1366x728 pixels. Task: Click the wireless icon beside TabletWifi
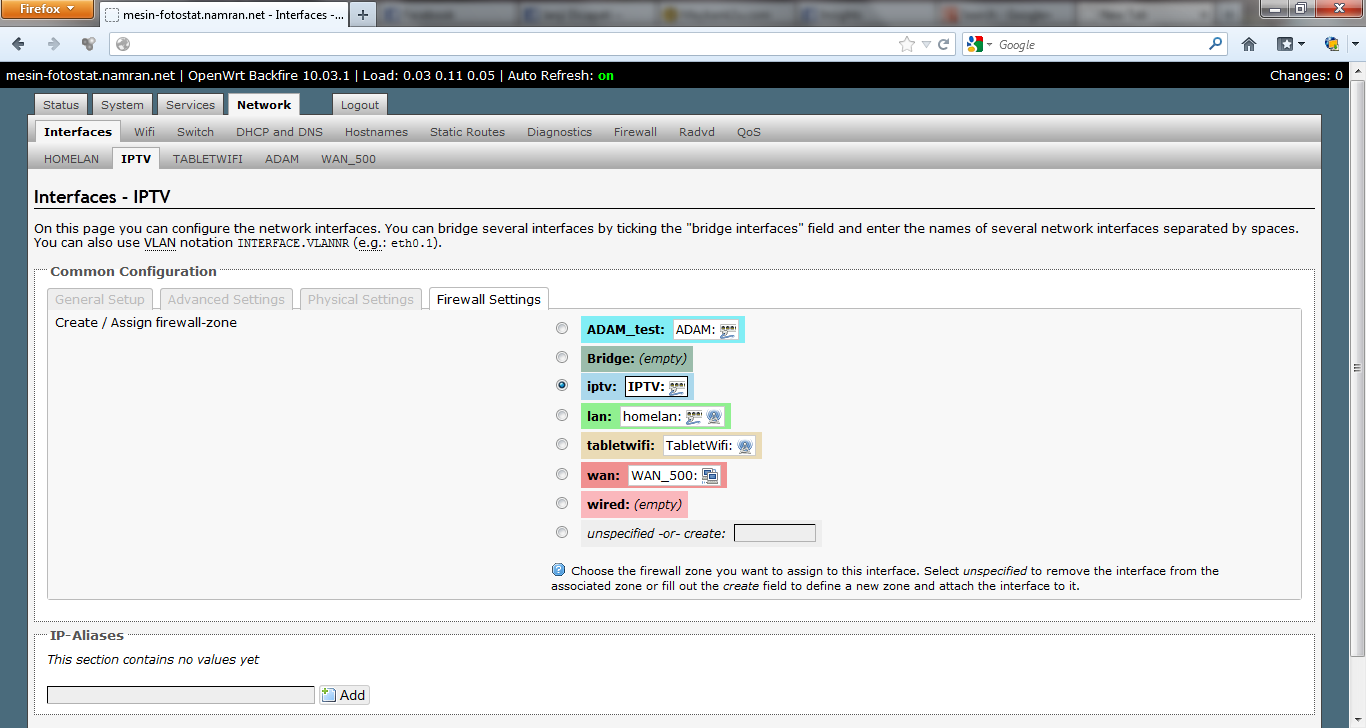click(745, 446)
